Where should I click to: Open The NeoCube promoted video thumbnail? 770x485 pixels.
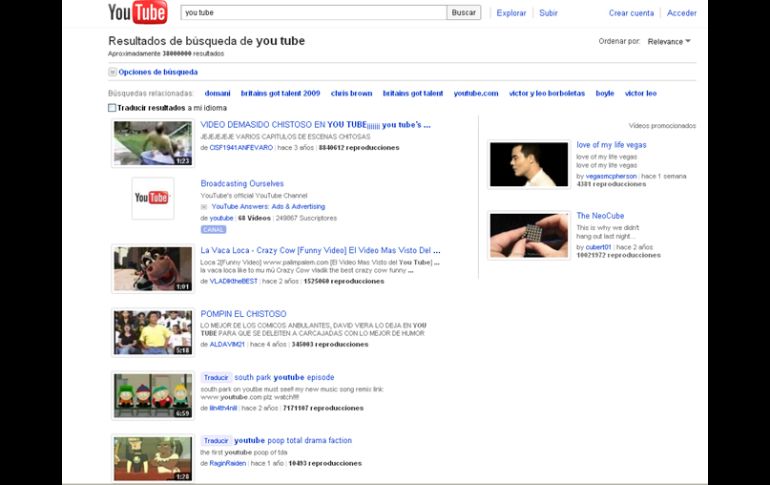[x=529, y=235]
